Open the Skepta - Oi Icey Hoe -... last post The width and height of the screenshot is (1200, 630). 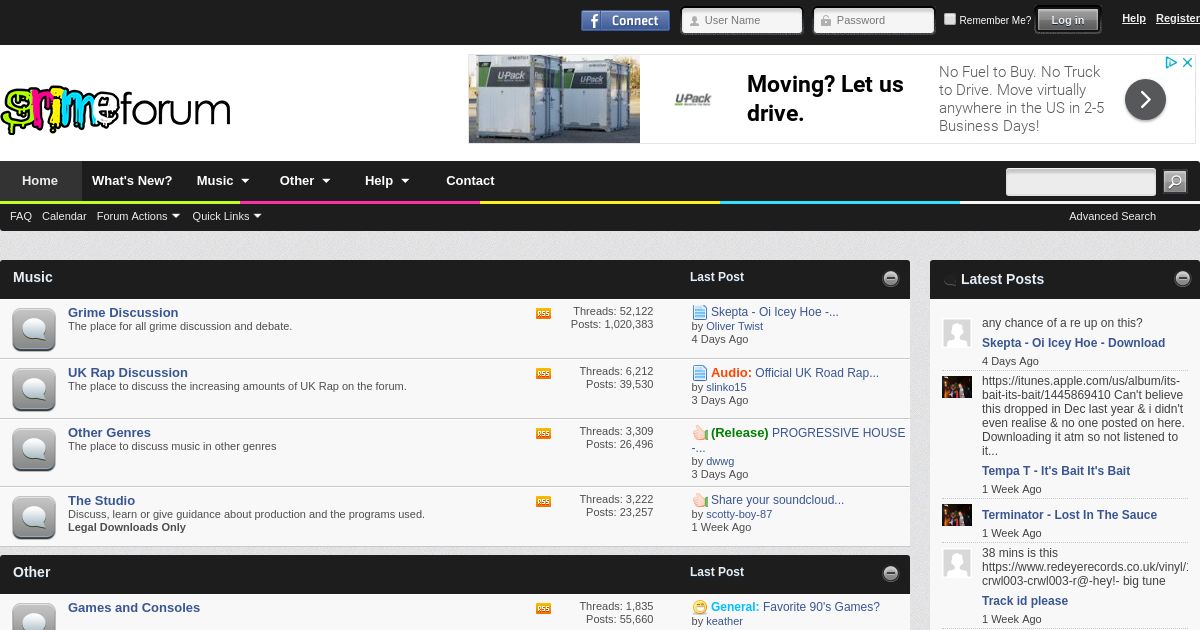coord(775,312)
